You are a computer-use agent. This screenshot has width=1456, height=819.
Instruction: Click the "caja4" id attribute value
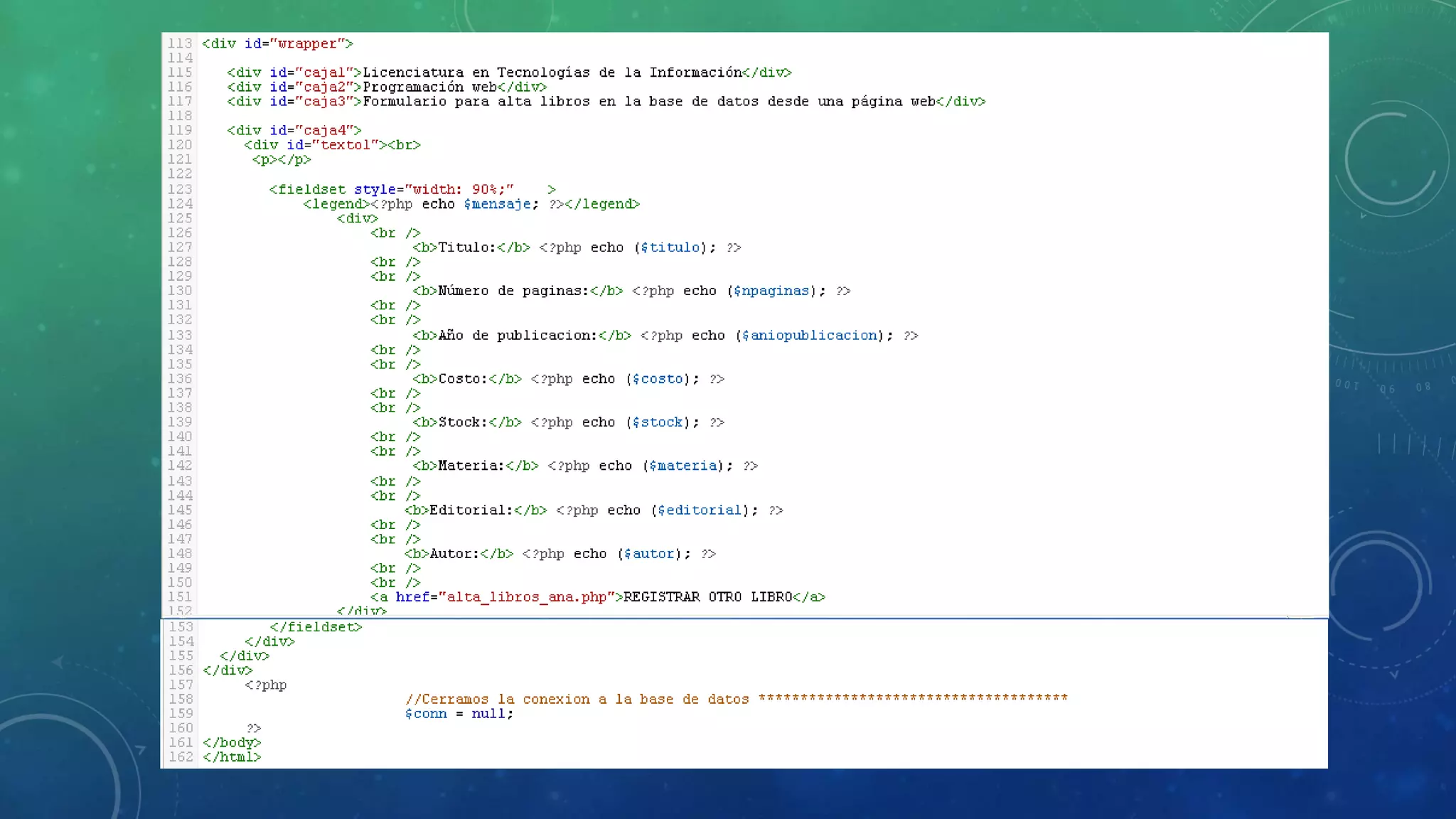[325, 130]
